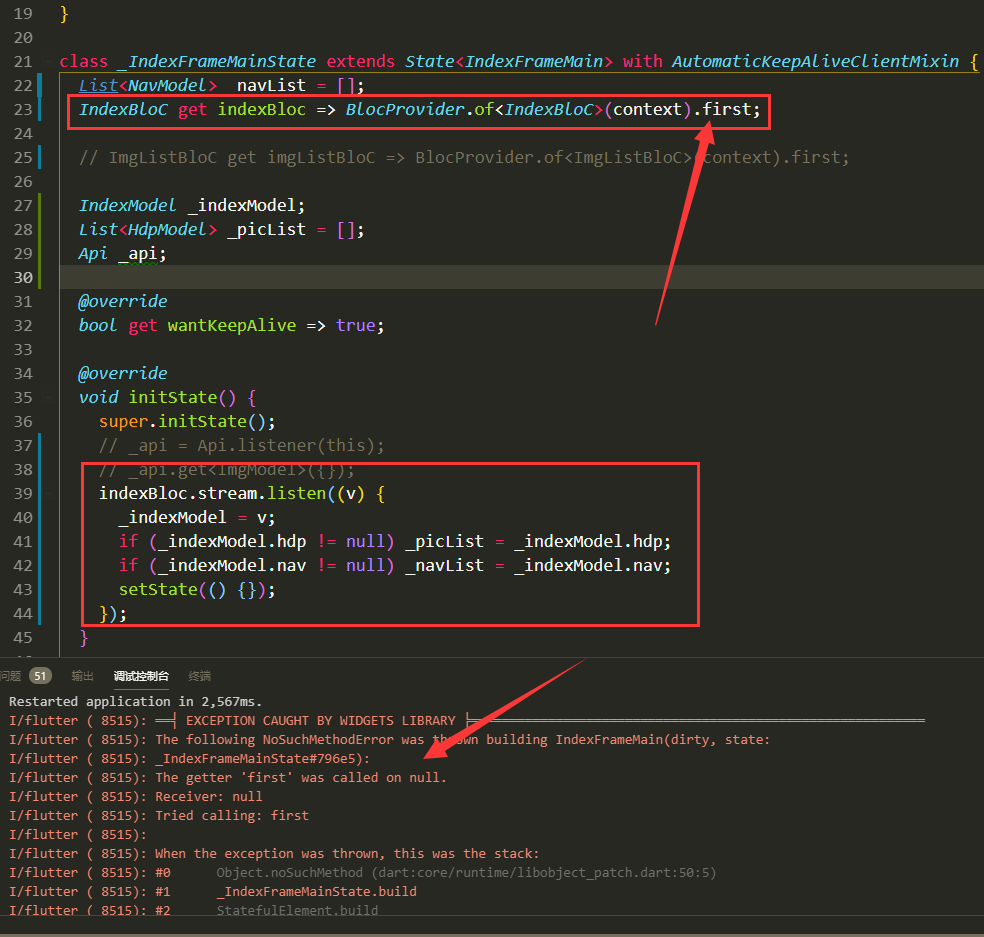Click the commented Api.listener line 37

coord(242,446)
